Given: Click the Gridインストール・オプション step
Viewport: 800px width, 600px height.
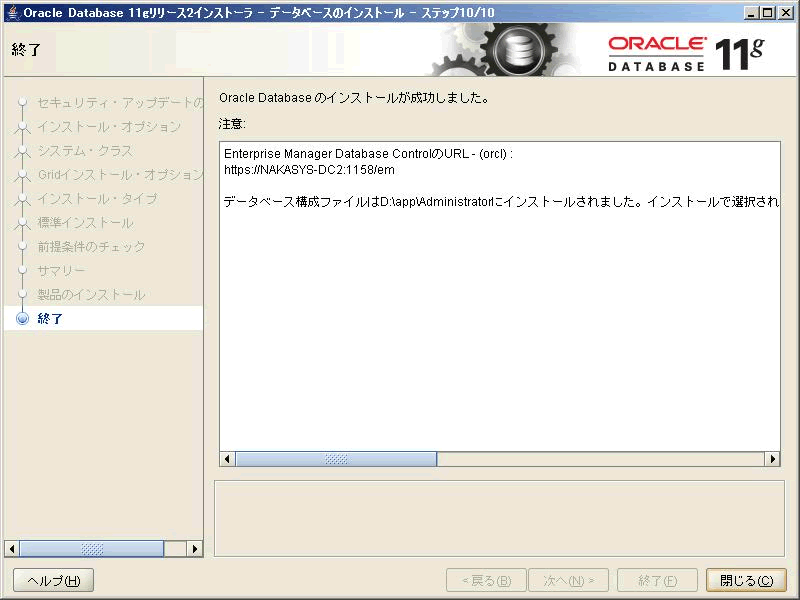Looking at the screenshot, I should tap(120, 175).
